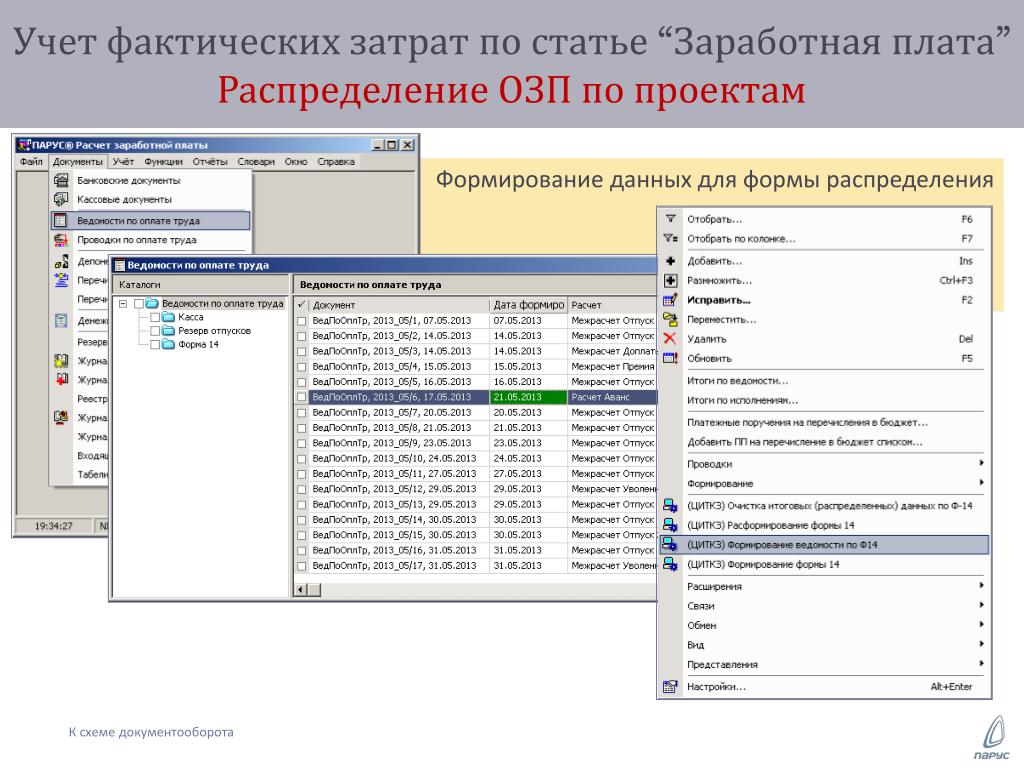
Task: Toggle the Форма 14 catalog checkbox
Action: pos(155,344)
